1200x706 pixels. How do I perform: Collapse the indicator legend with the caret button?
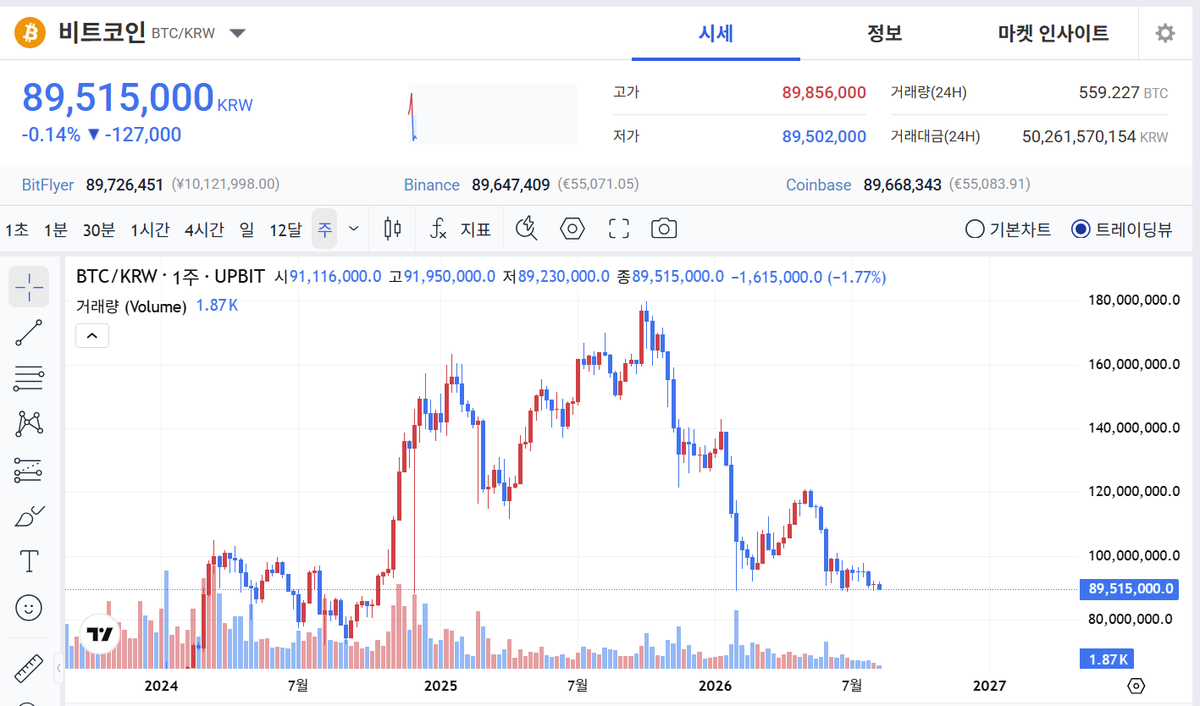pyautogui.click(x=92, y=336)
